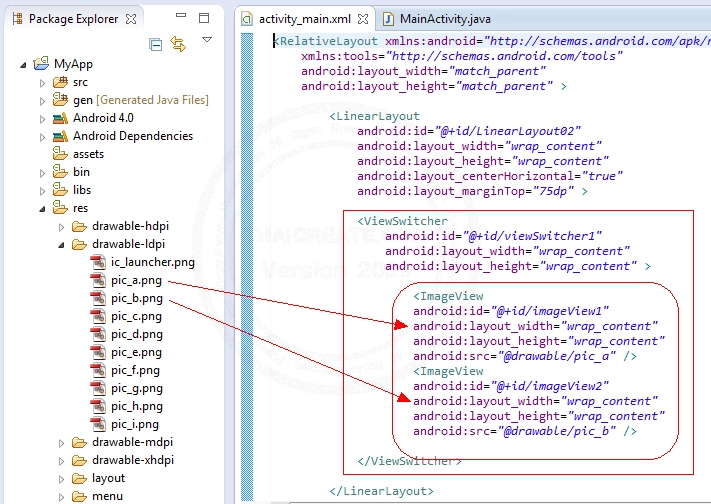Image resolution: width=711 pixels, height=504 pixels.
Task: Click the "75dp" marginTop value
Action: tap(553, 191)
